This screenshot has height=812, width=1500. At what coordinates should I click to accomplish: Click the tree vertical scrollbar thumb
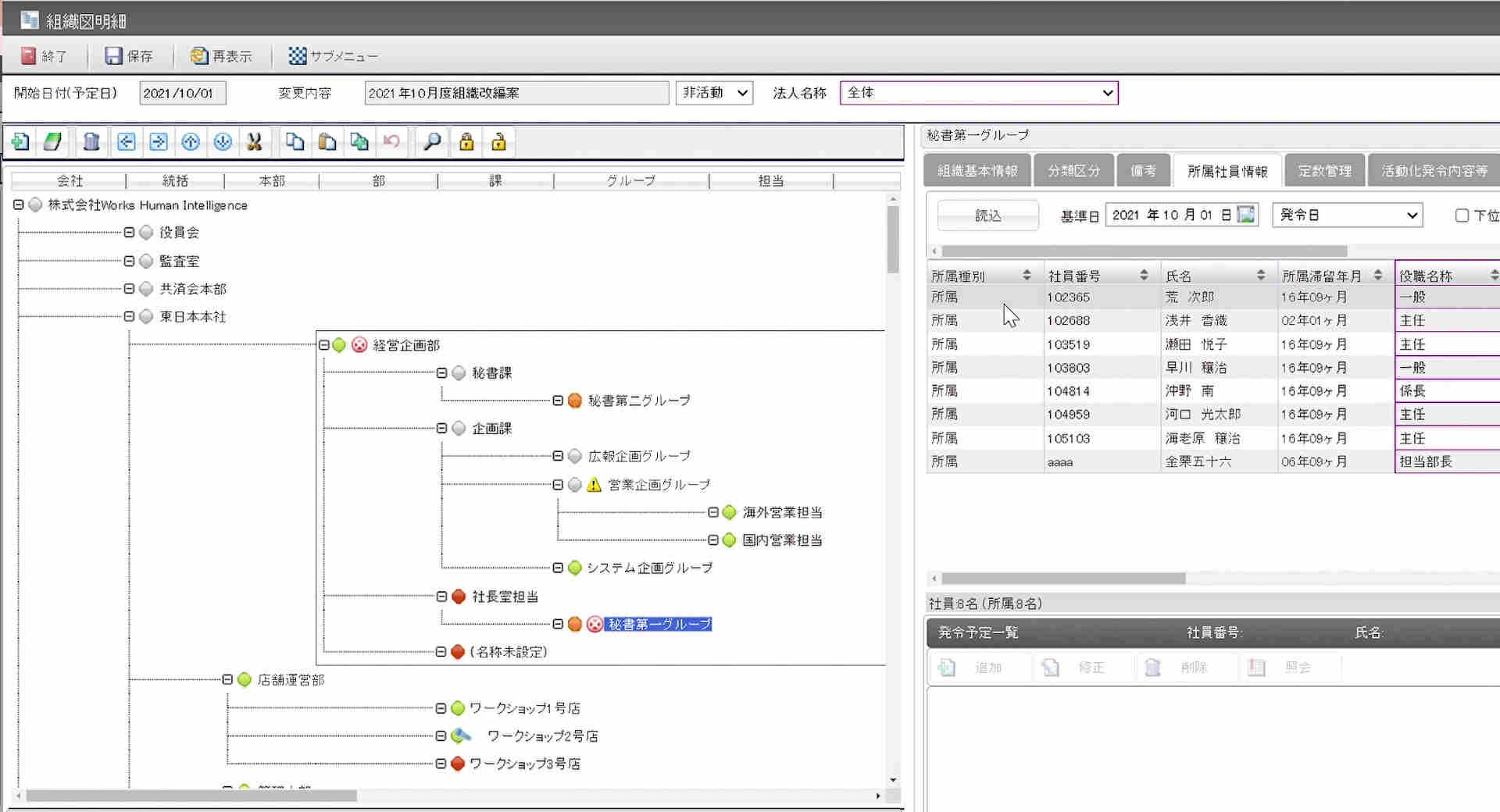click(x=893, y=240)
